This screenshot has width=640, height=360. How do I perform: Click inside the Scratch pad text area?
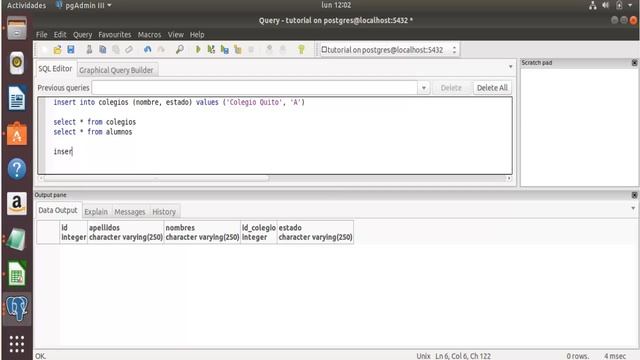point(579,127)
